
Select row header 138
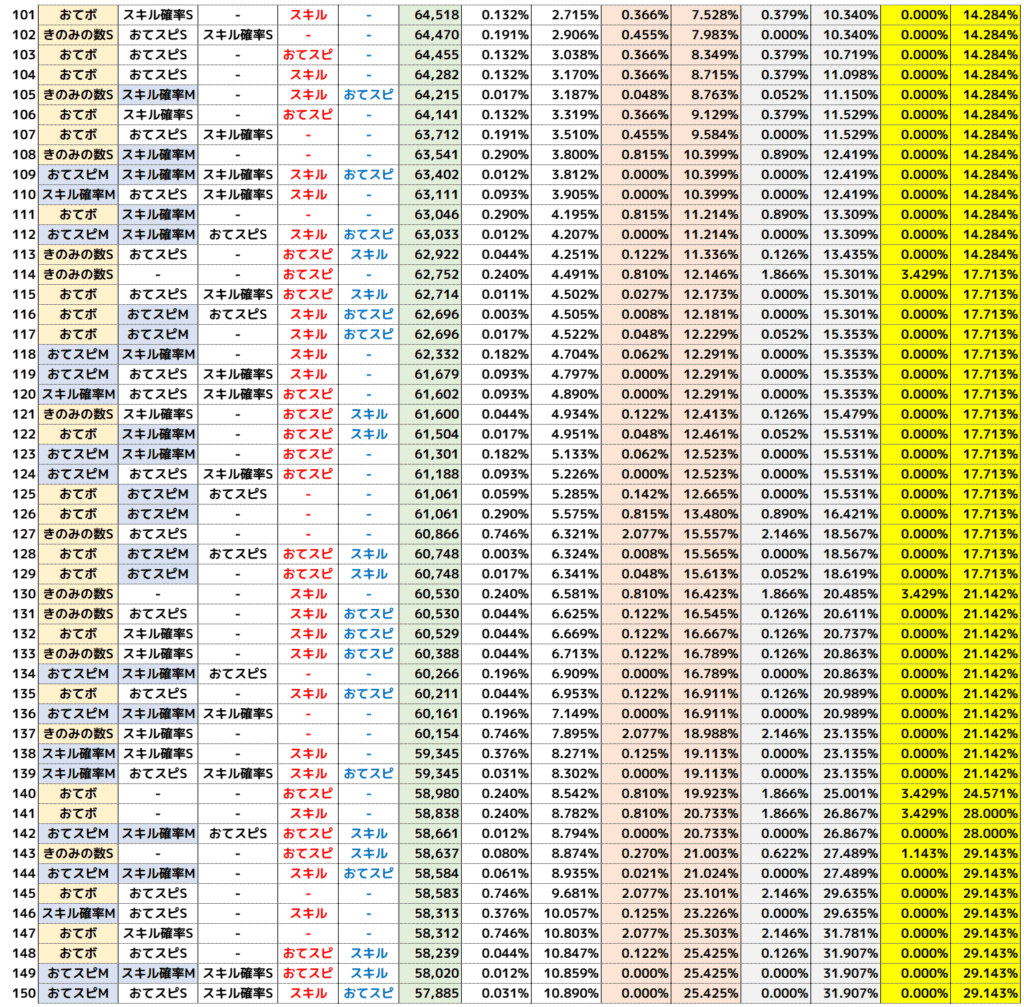[x=20, y=753]
